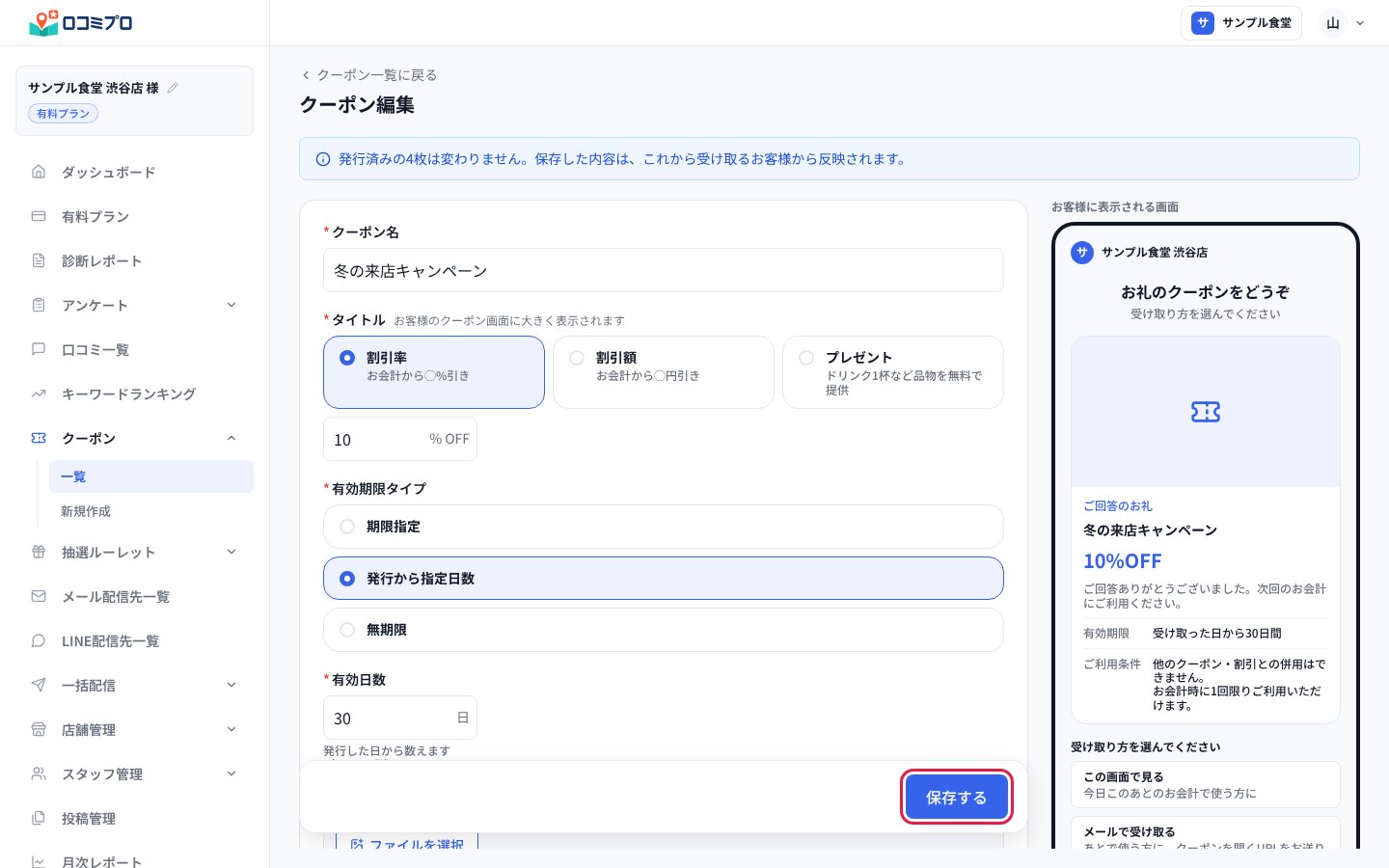Click the 診断レポート document icon
Screen dimensions: 1389x868
point(39,260)
